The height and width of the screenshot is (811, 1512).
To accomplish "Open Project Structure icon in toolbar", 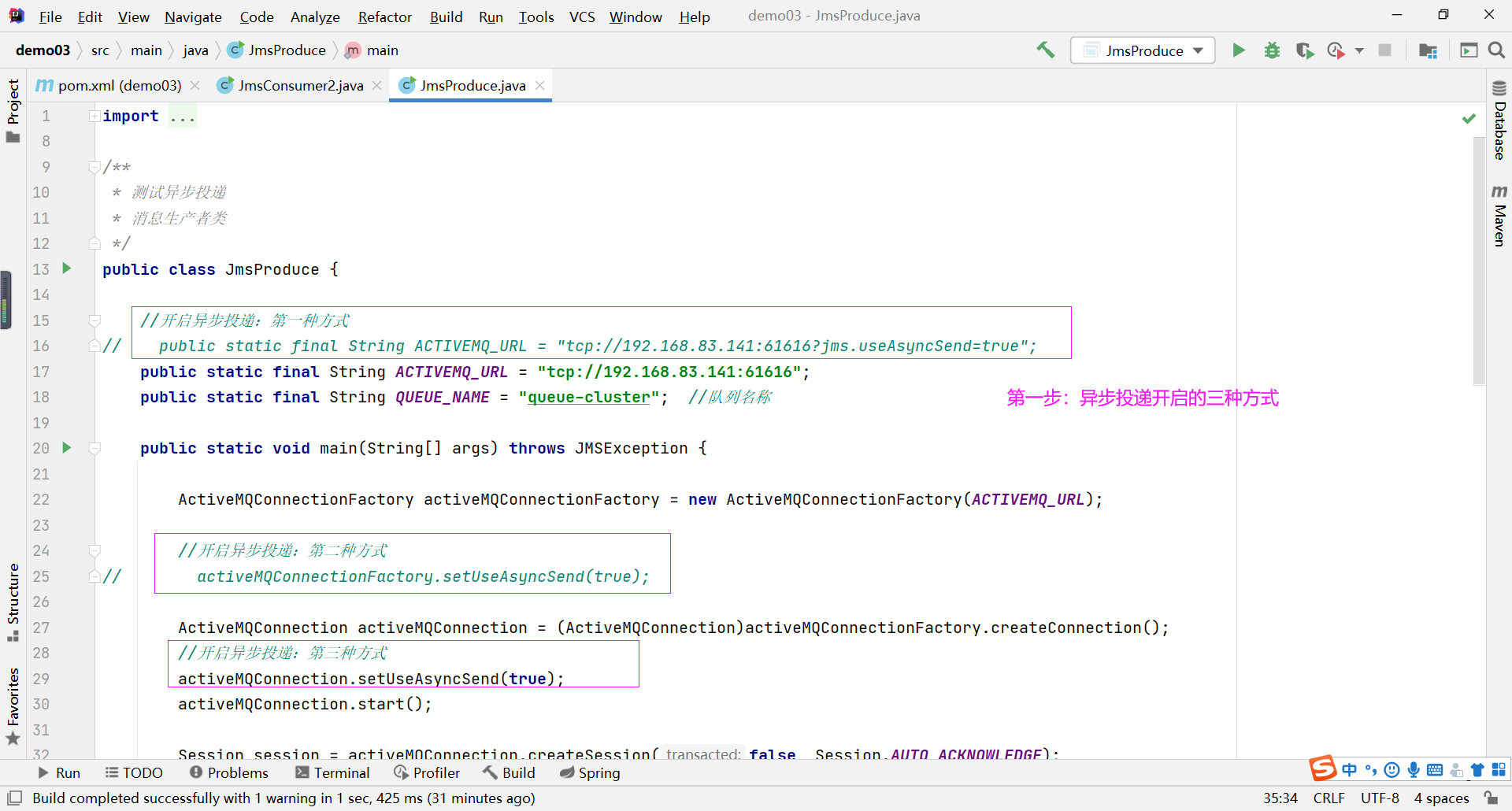I will pyautogui.click(x=1428, y=50).
